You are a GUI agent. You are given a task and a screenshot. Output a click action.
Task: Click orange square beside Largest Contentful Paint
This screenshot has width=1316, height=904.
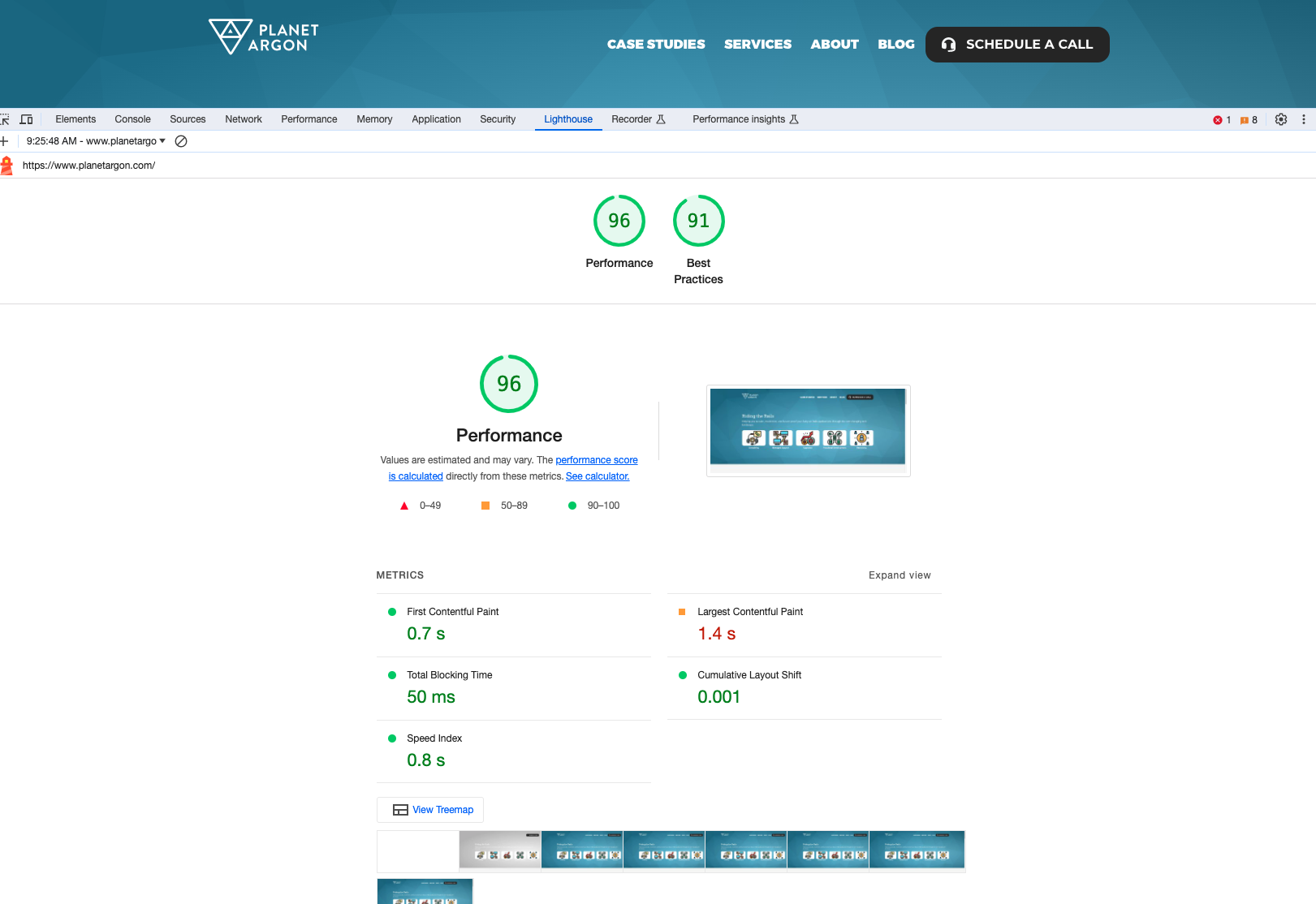[x=682, y=612]
